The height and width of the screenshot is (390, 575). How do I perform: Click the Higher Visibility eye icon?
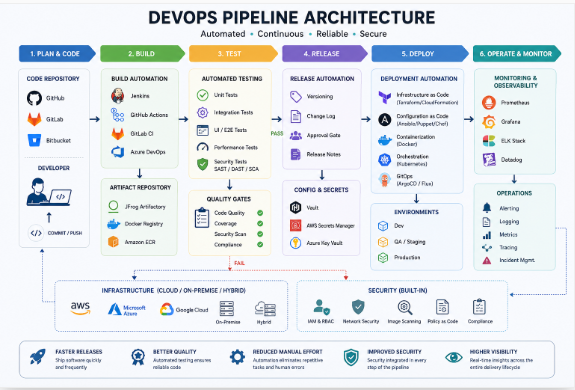coord(454,357)
